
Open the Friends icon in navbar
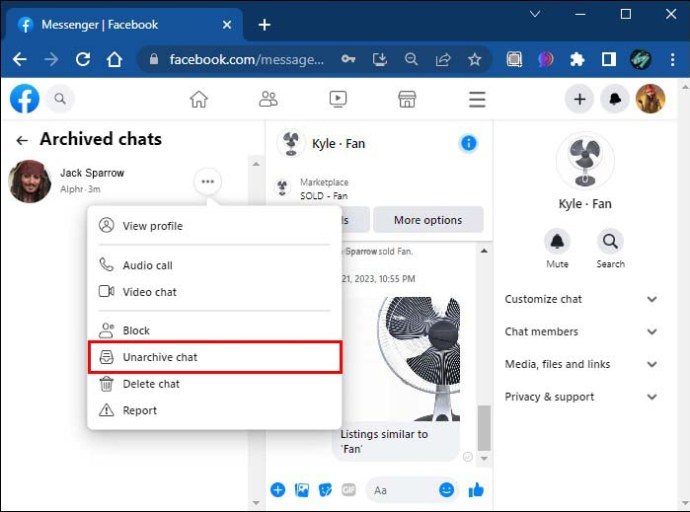(x=268, y=99)
